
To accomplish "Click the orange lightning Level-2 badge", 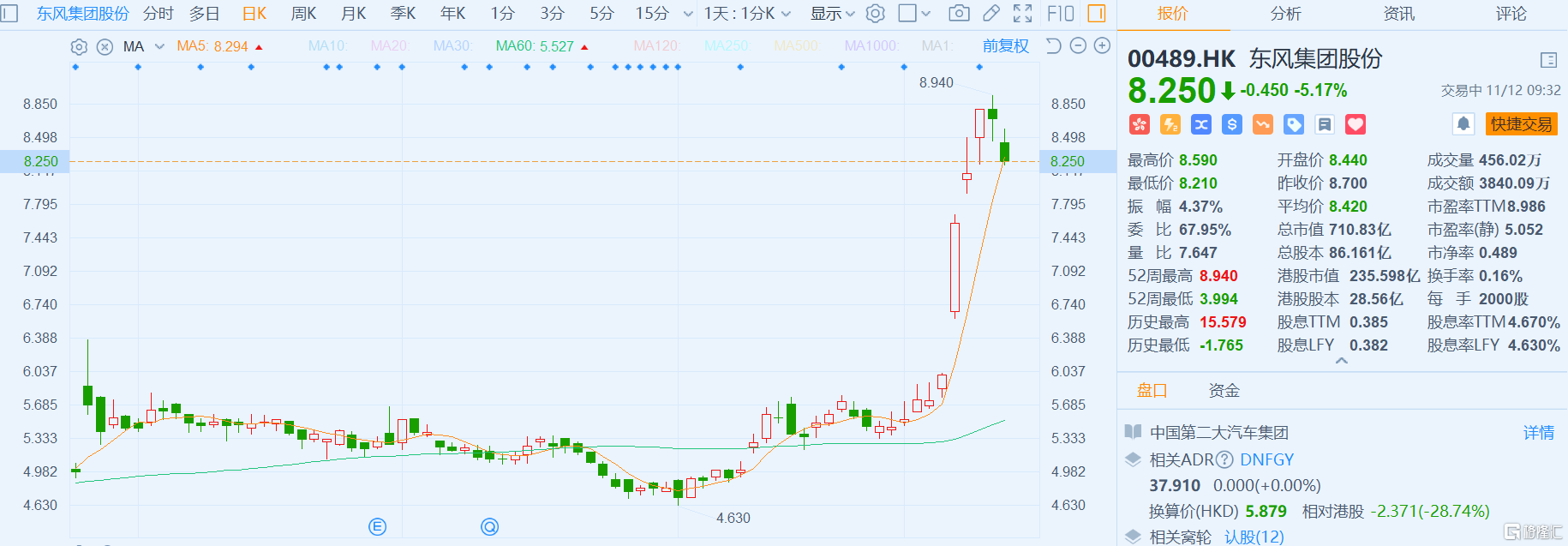I will point(1170,125).
